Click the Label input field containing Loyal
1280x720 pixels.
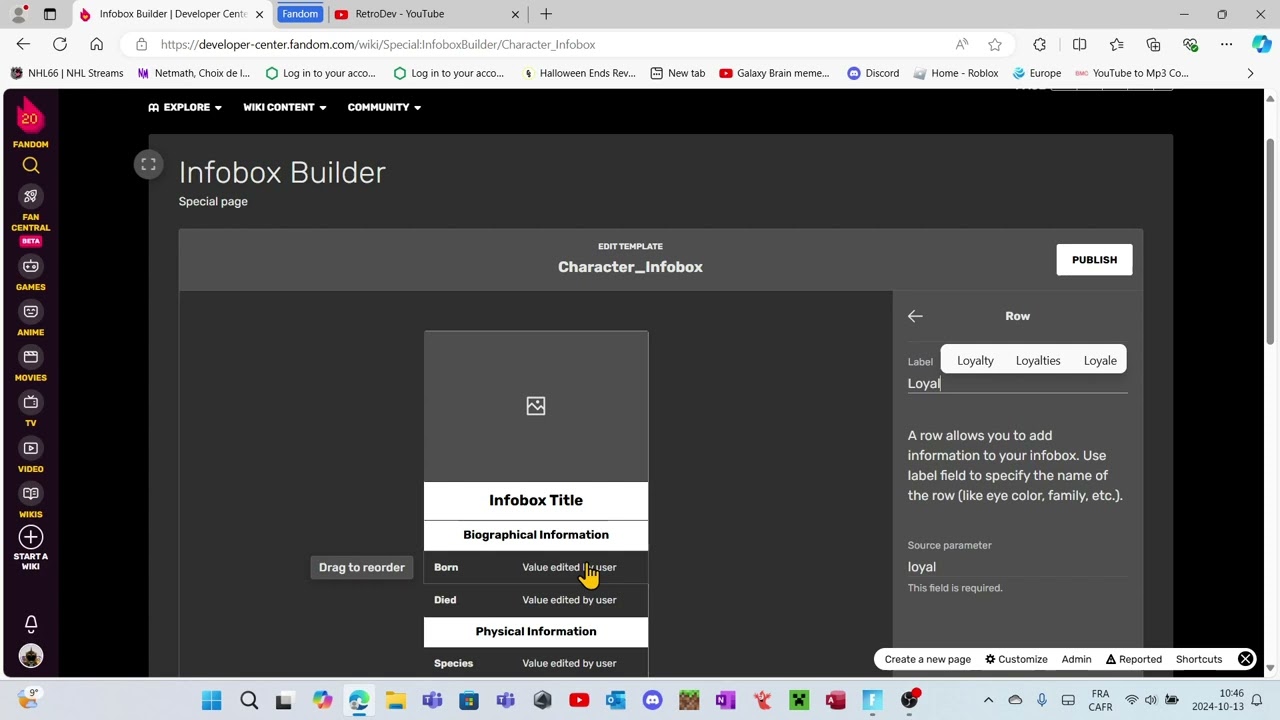tap(1017, 384)
